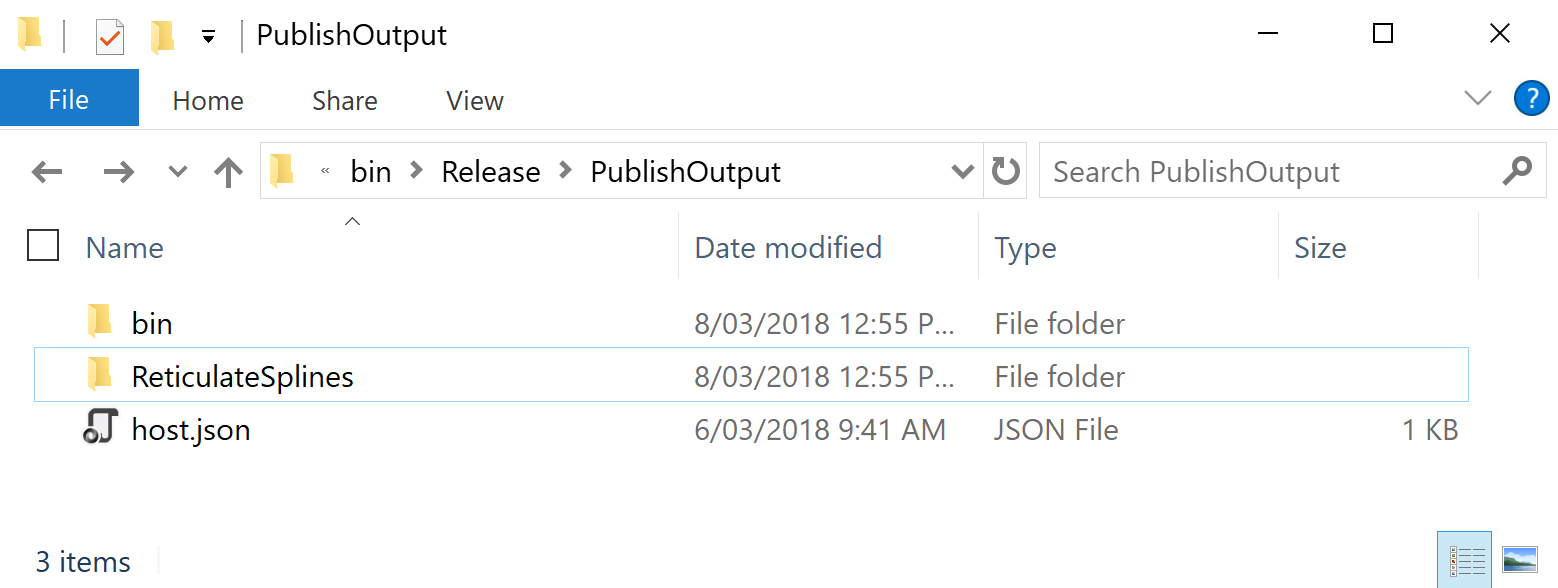Open the File menu

point(68,97)
